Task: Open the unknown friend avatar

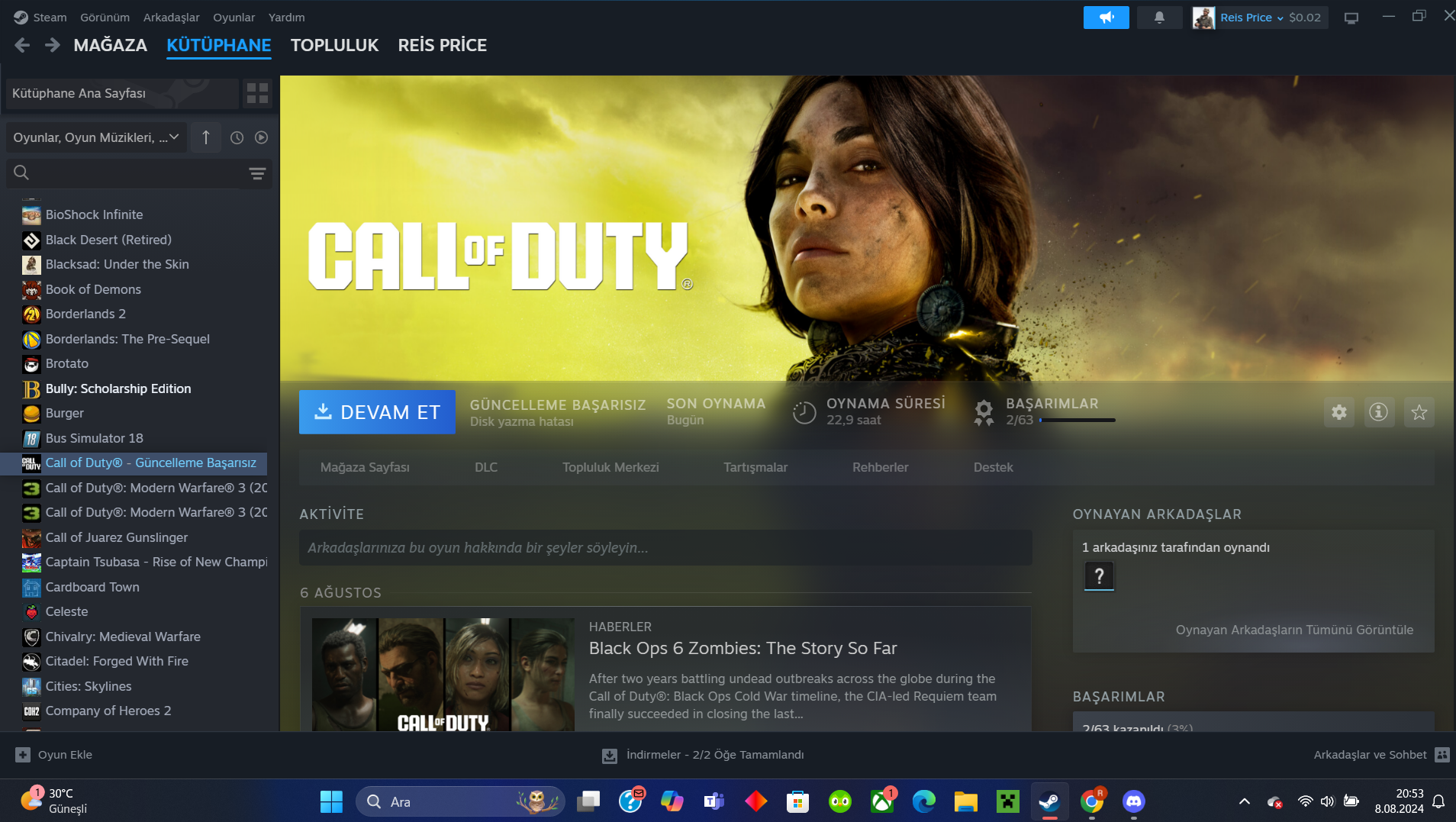Action: 1099,576
